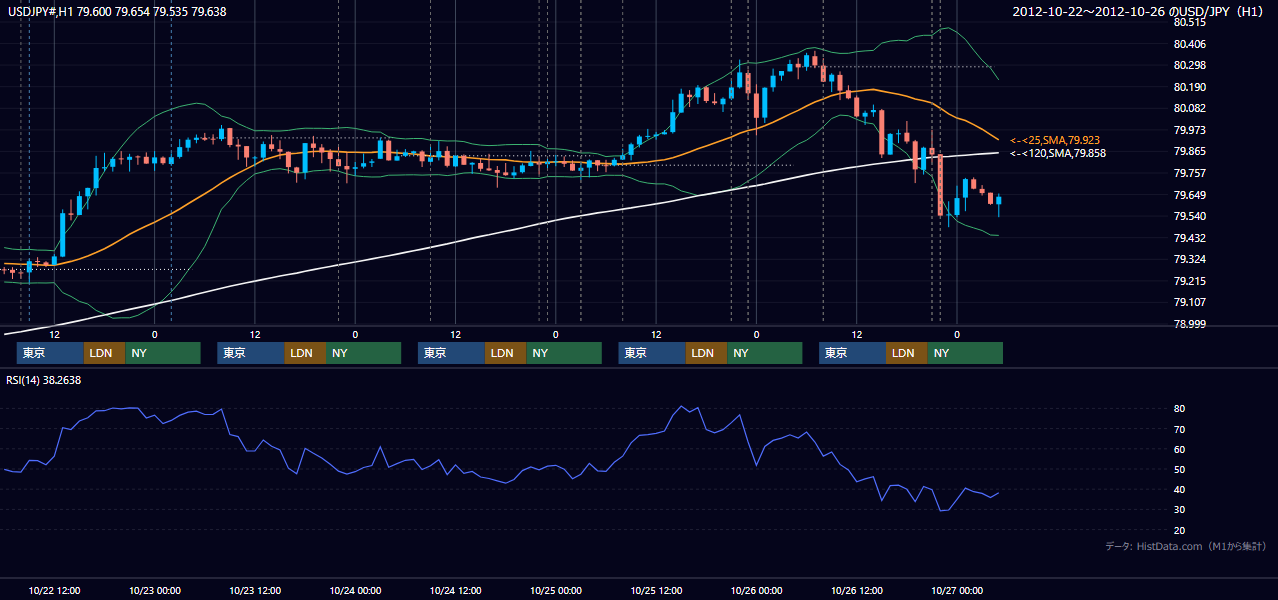Click price axis label 78.999

tap(1191, 324)
